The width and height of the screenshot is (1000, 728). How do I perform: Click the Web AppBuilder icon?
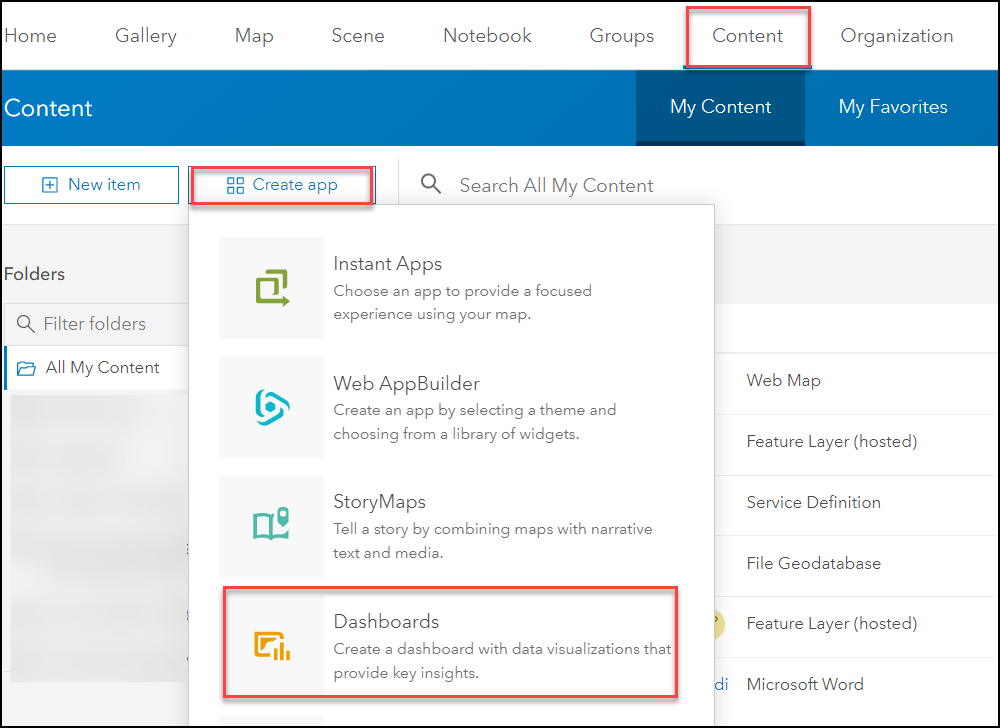[x=272, y=407]
